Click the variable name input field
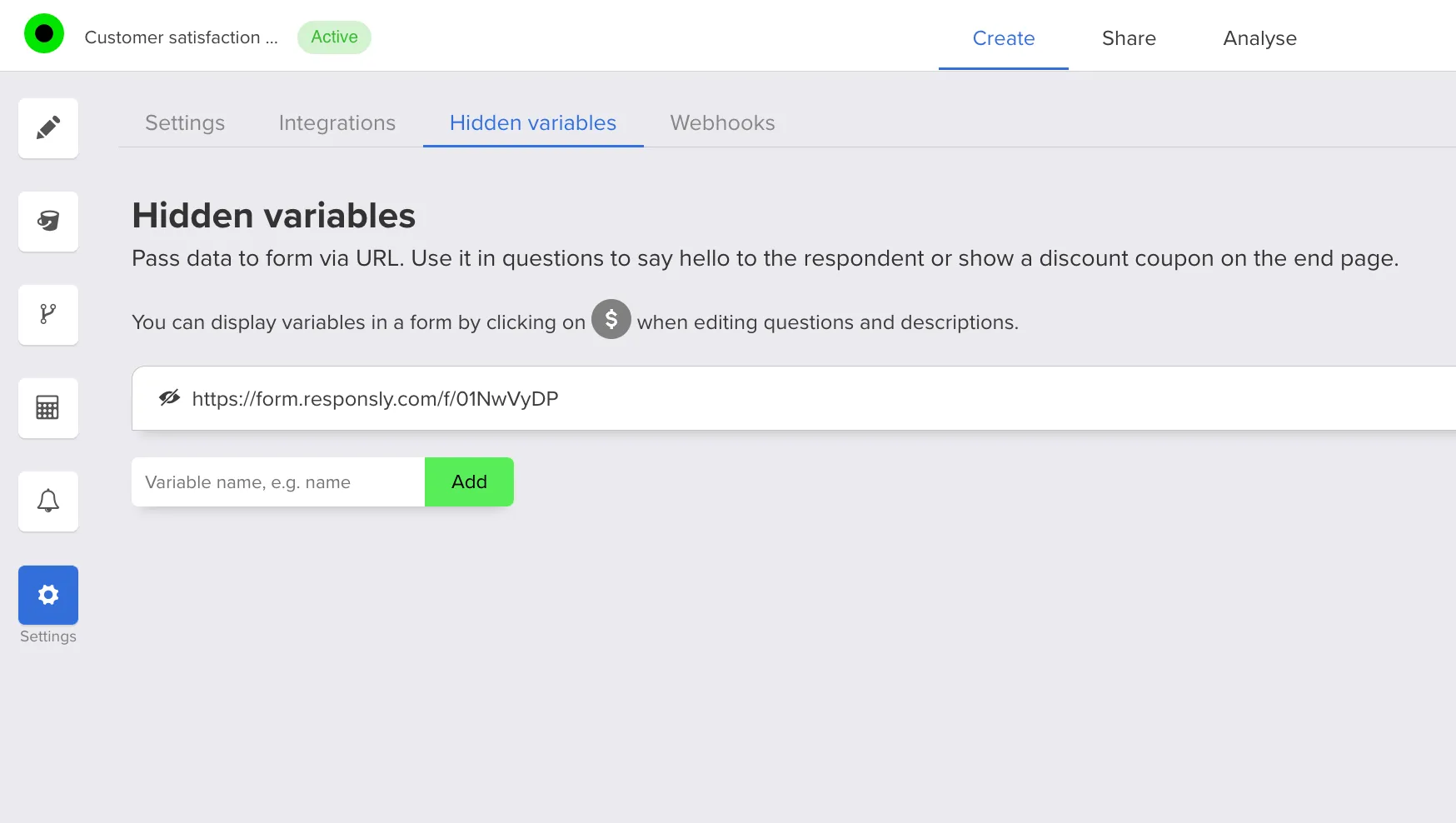This screenshot has width=1456, height=823. (x=277, y=481)
